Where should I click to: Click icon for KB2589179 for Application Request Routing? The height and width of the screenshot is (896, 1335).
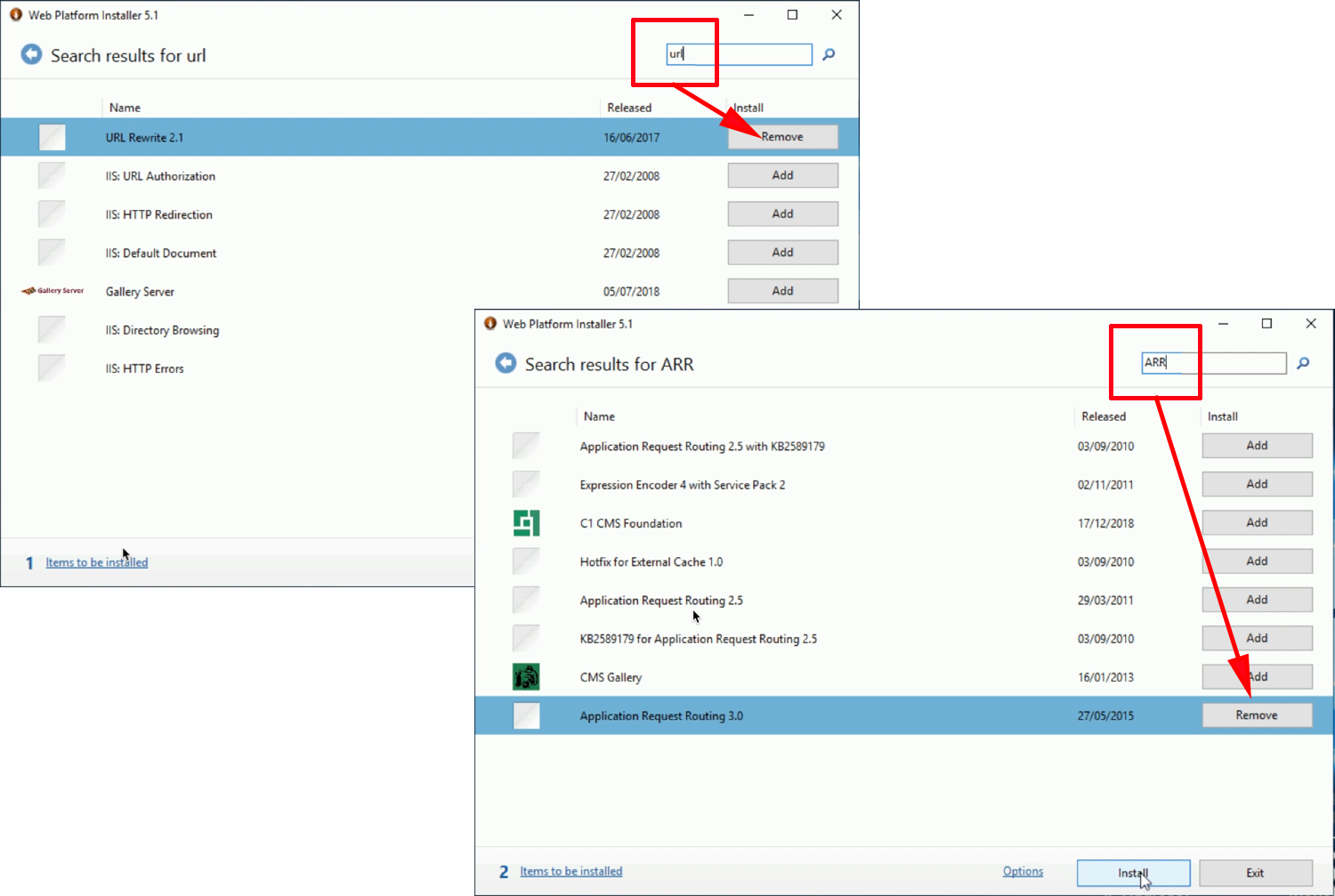pyautogui.click(x=526, y=638)
